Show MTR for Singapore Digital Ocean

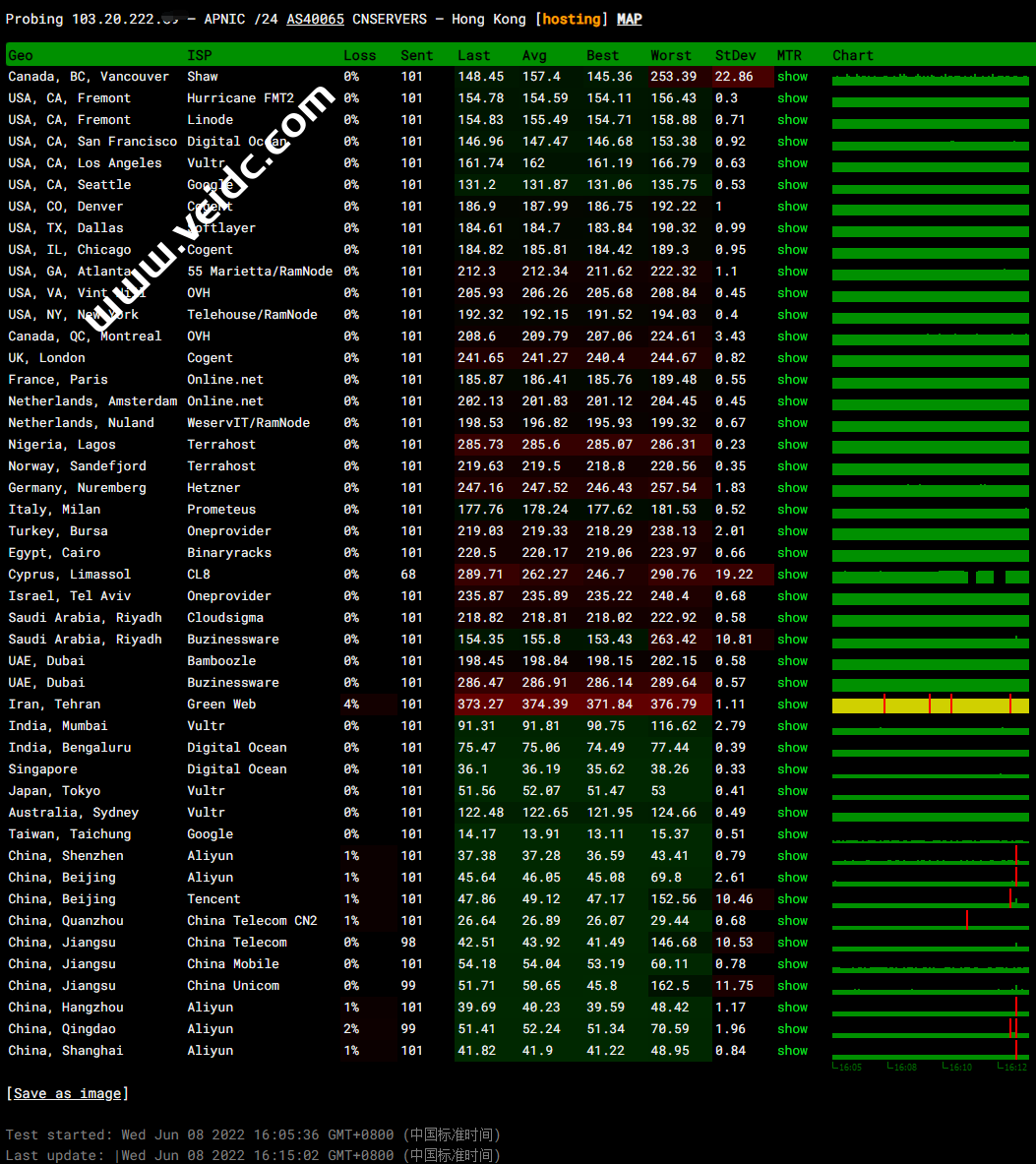pyautogui.click(x=793, y=769)
